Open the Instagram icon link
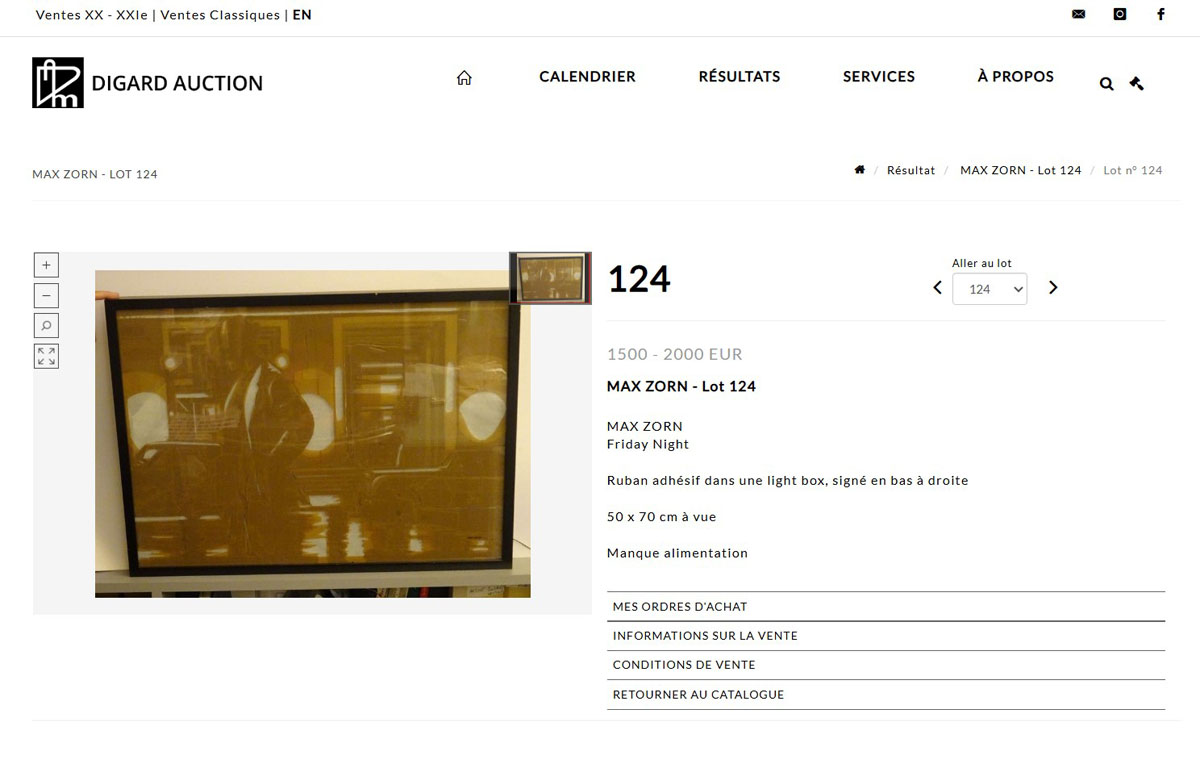 pos(1120,15)
